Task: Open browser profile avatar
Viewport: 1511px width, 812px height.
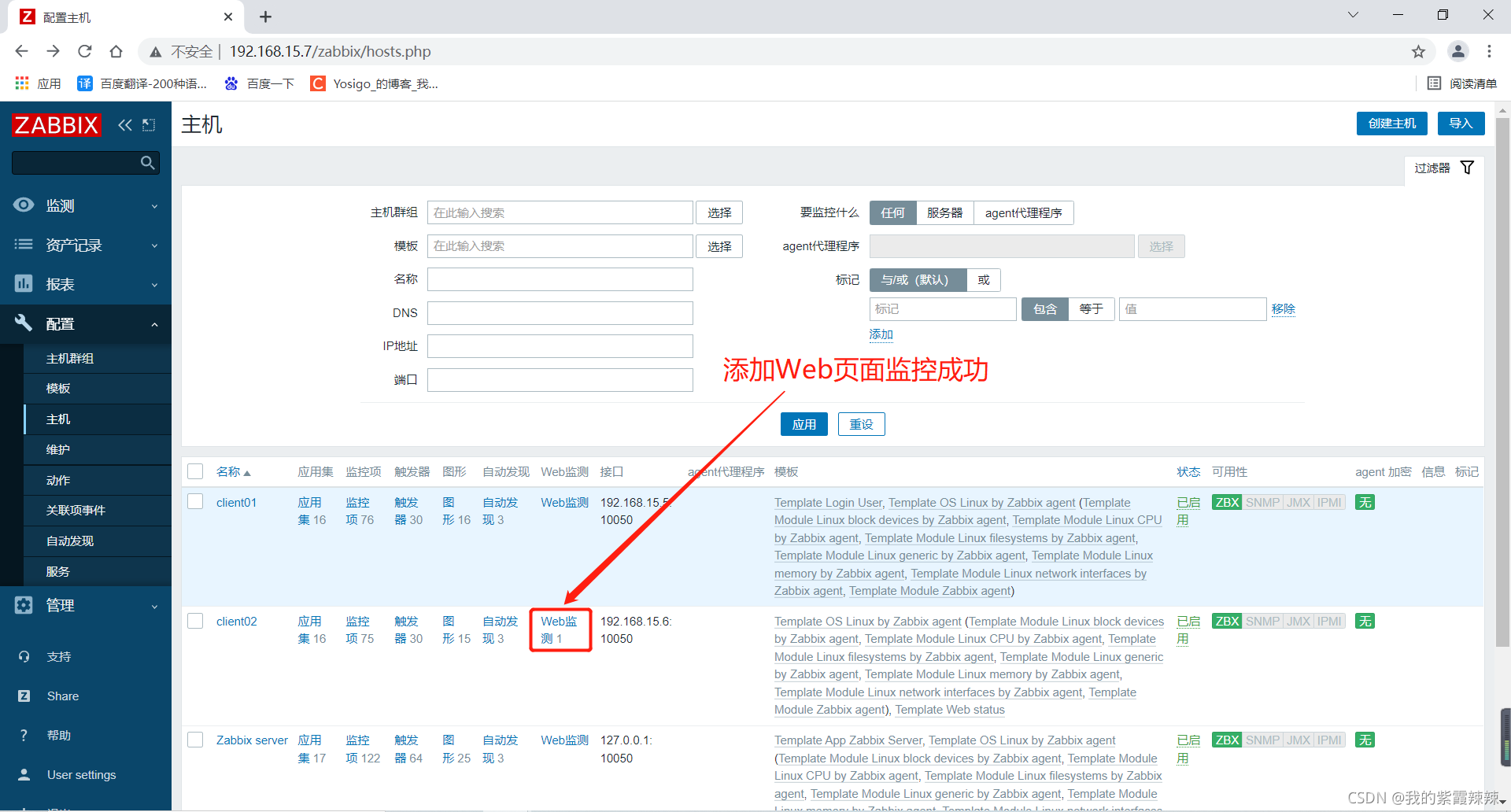Action: pyautogui.click(x=1458, y=51)
